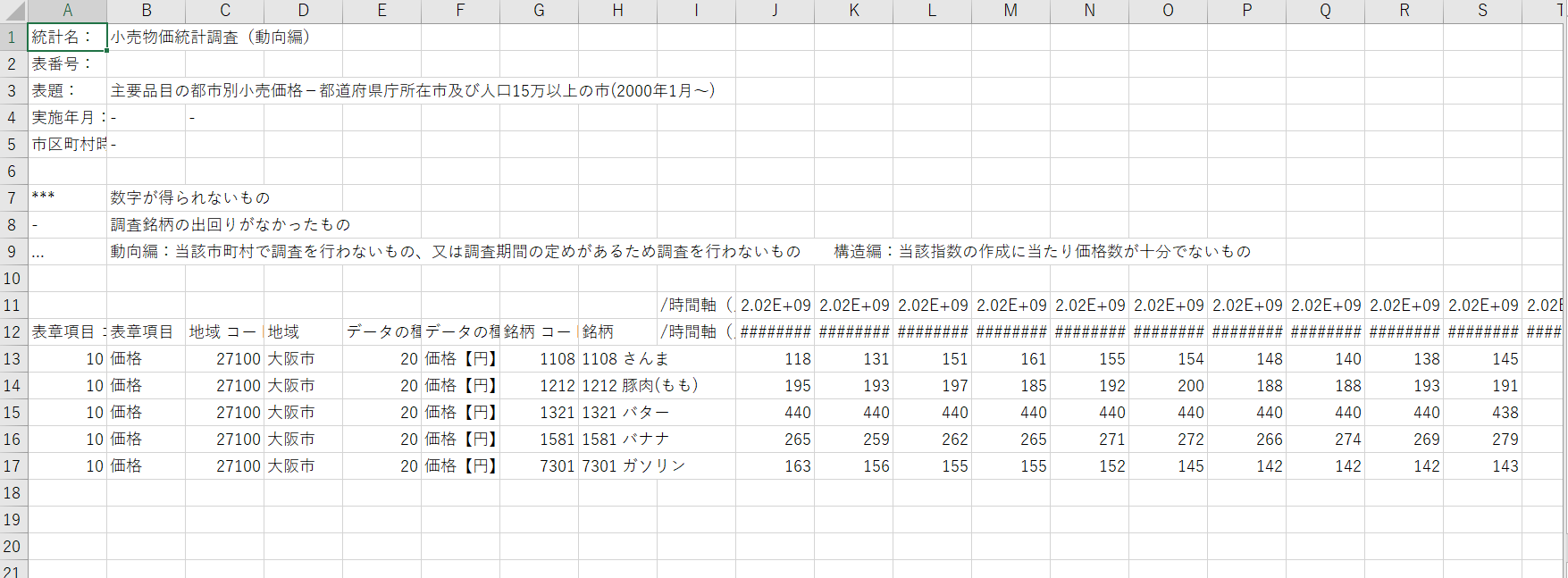Select column A header
Screen dimensions: 1568x578
(67, 11)
